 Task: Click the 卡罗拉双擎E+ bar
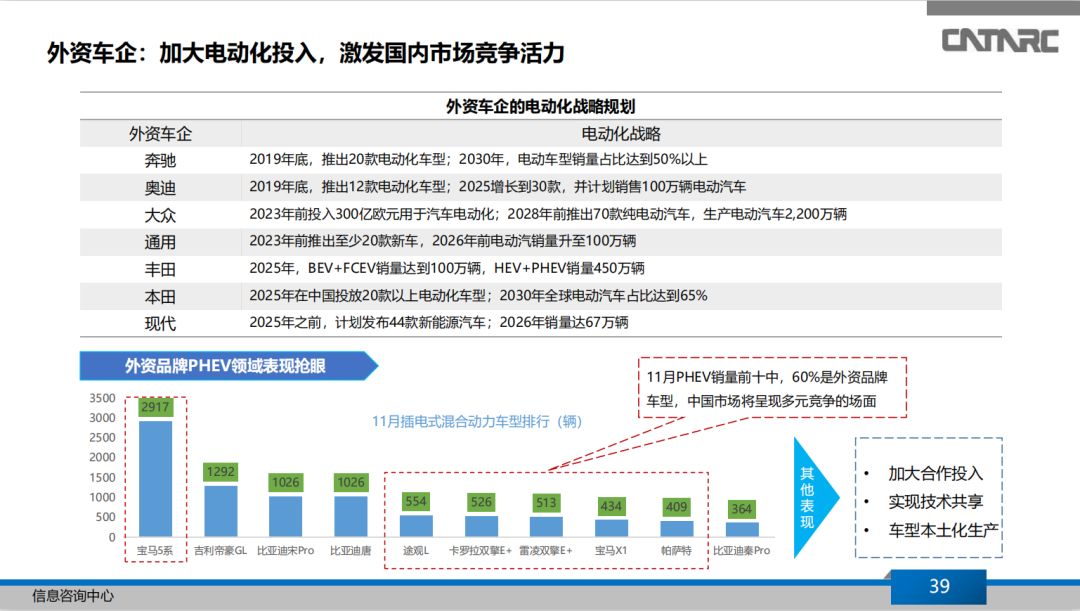[x=481, y=526]
